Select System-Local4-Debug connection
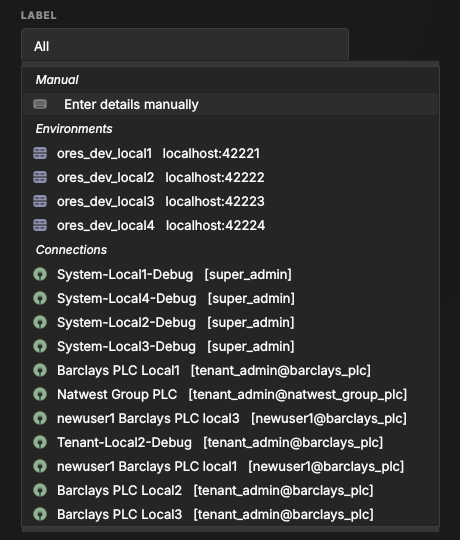The image size is (460, 540). click(231, 299)
